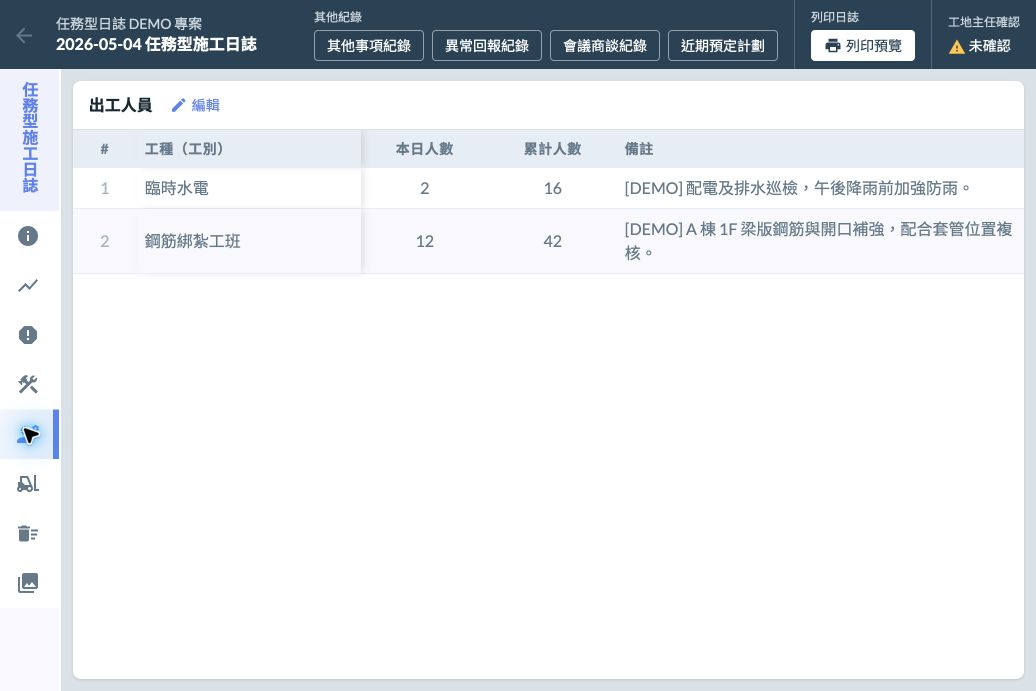The image size is (1036, 691).
Task: Open the info section in sidebar
Action: pyautogui.click(x=28, y=236)
